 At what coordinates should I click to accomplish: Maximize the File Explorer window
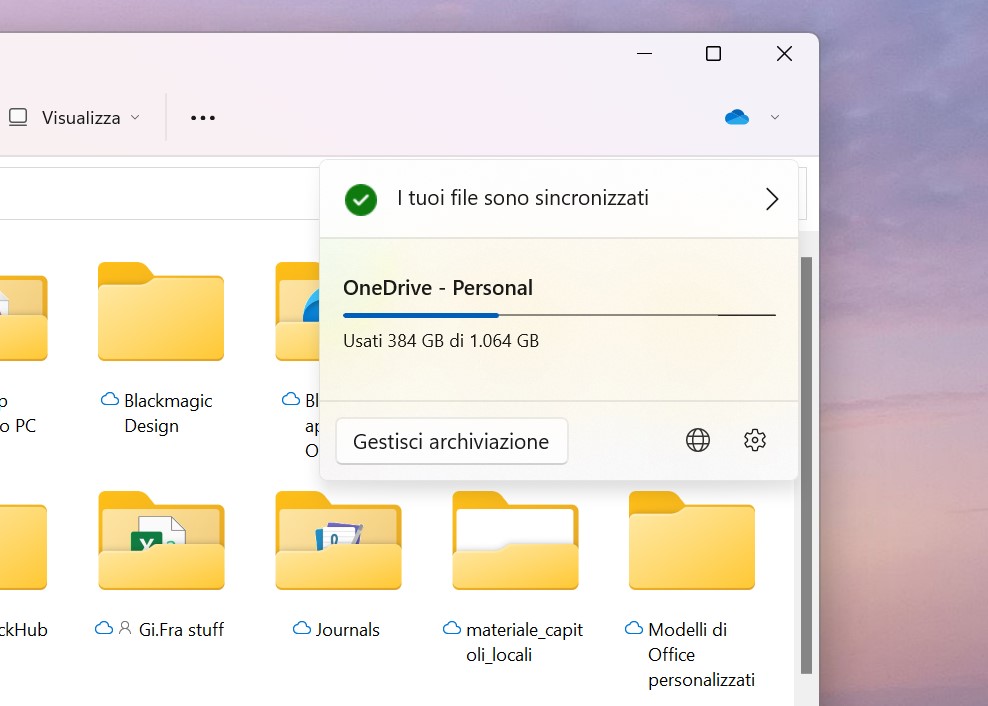tap(713, 54)
